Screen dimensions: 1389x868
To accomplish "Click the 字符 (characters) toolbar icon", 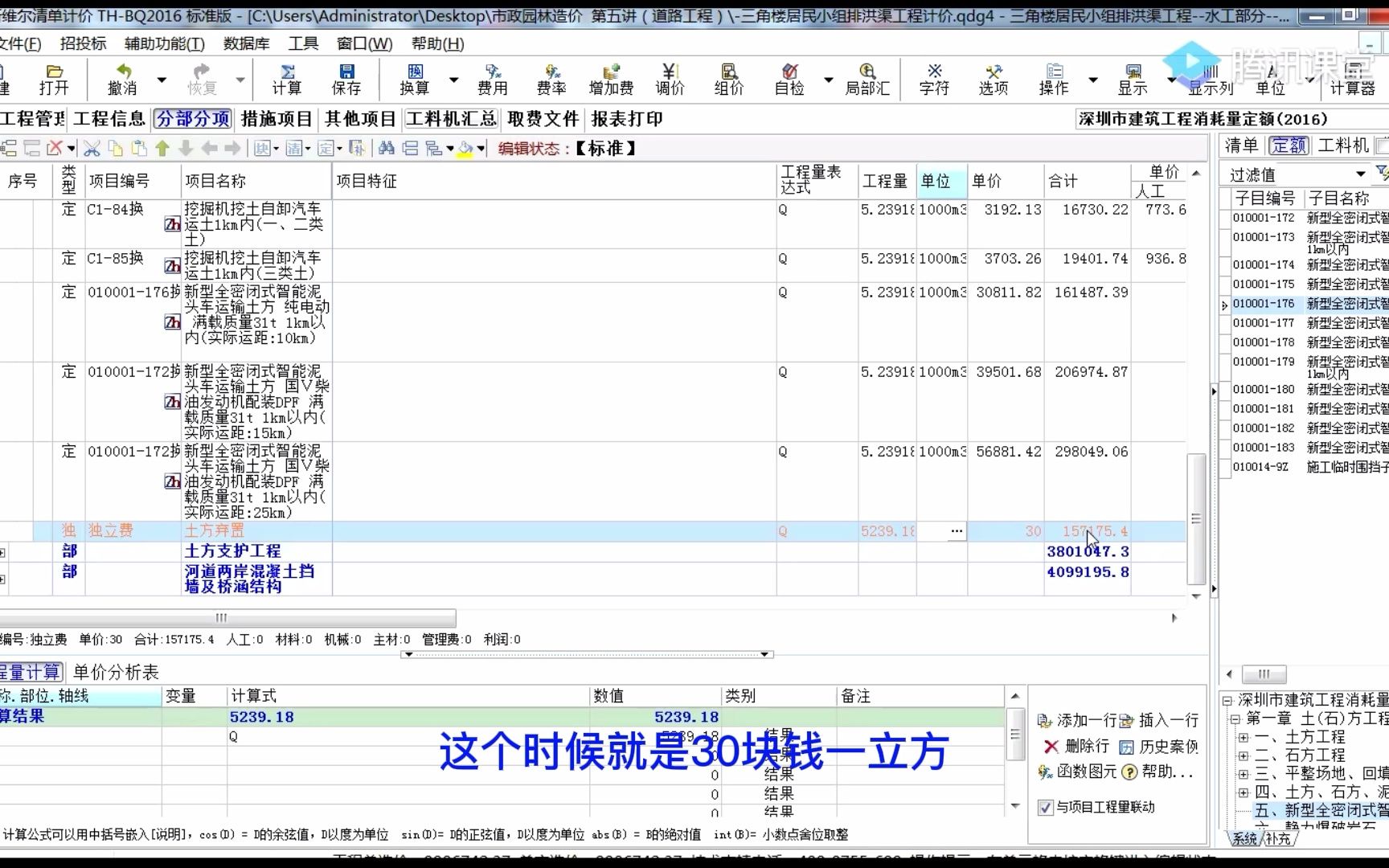I will (934, 80).
